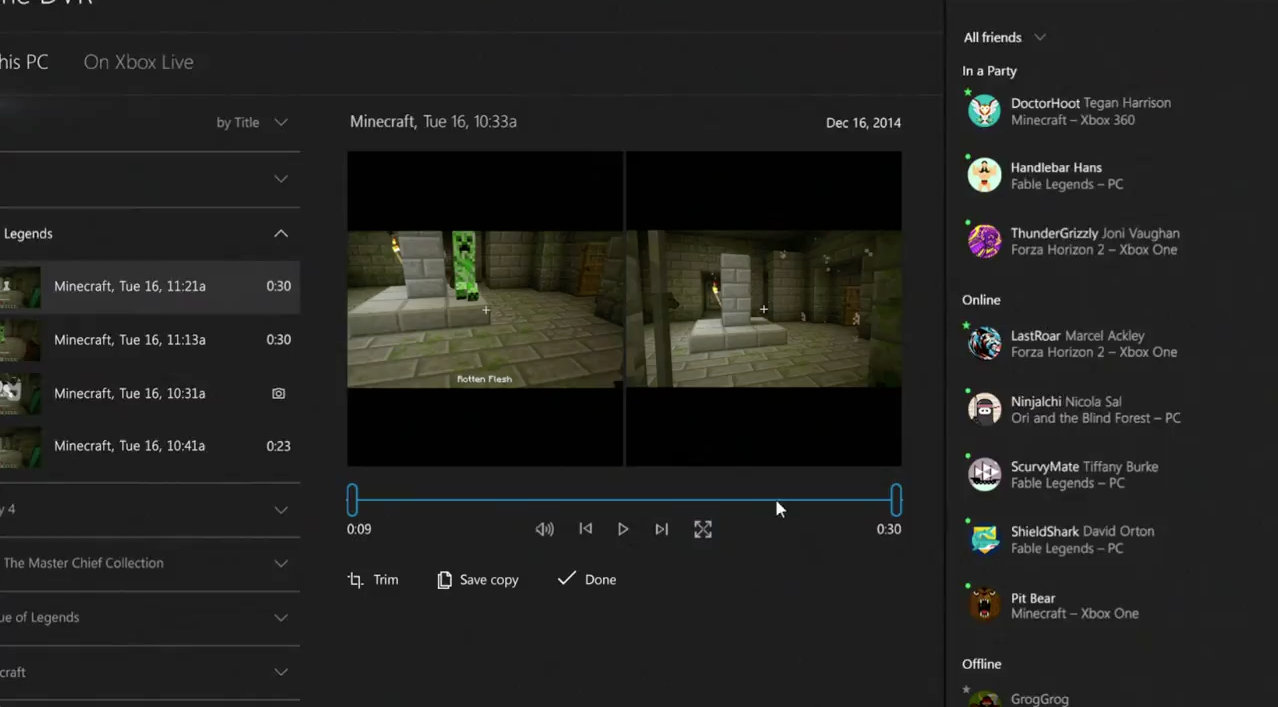Viewport: 1278px width, 707px height.
Task: Click the left trim handle on timeline
Action: [352, 500]
